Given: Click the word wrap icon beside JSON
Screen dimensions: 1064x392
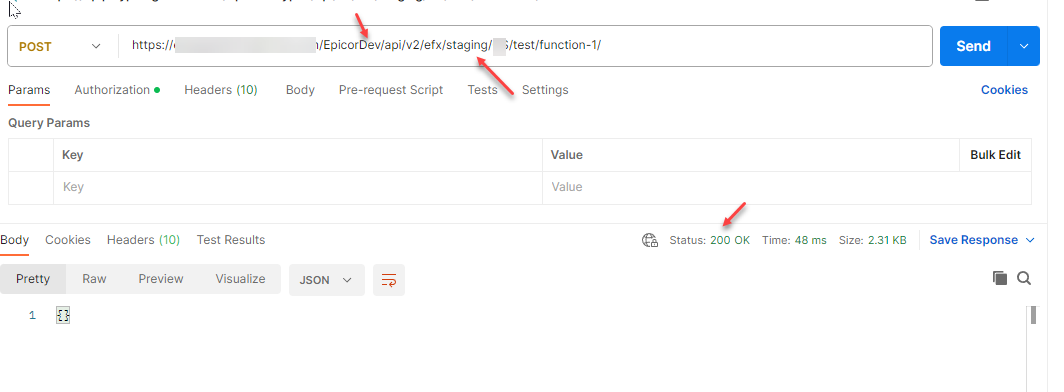Looking at the screenshot, I should 389,280.
